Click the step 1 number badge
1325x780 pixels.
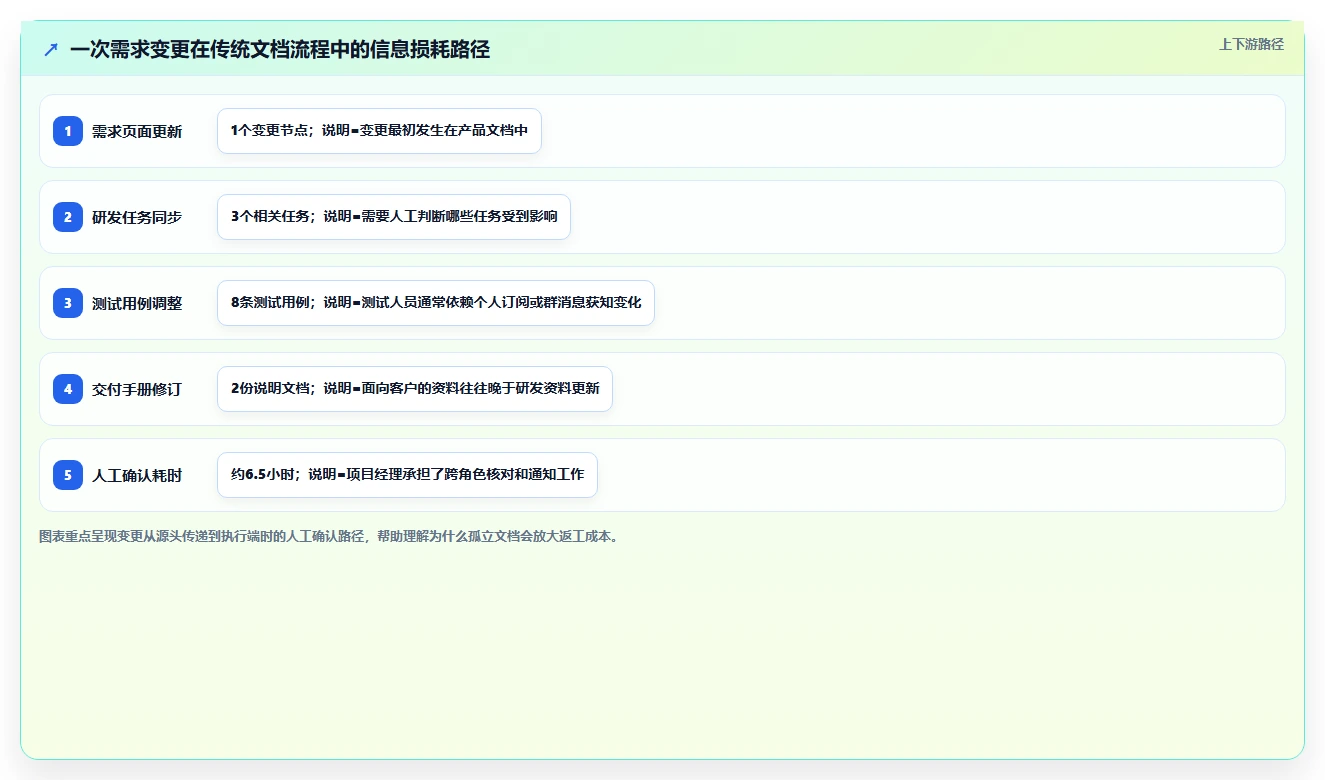click(x=68, y=131)
